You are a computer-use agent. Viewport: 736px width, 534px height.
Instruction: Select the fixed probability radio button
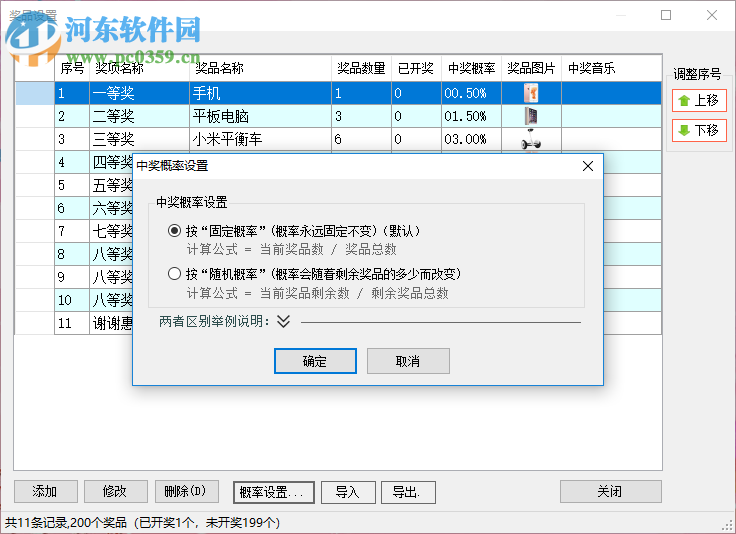pos(174,231)
